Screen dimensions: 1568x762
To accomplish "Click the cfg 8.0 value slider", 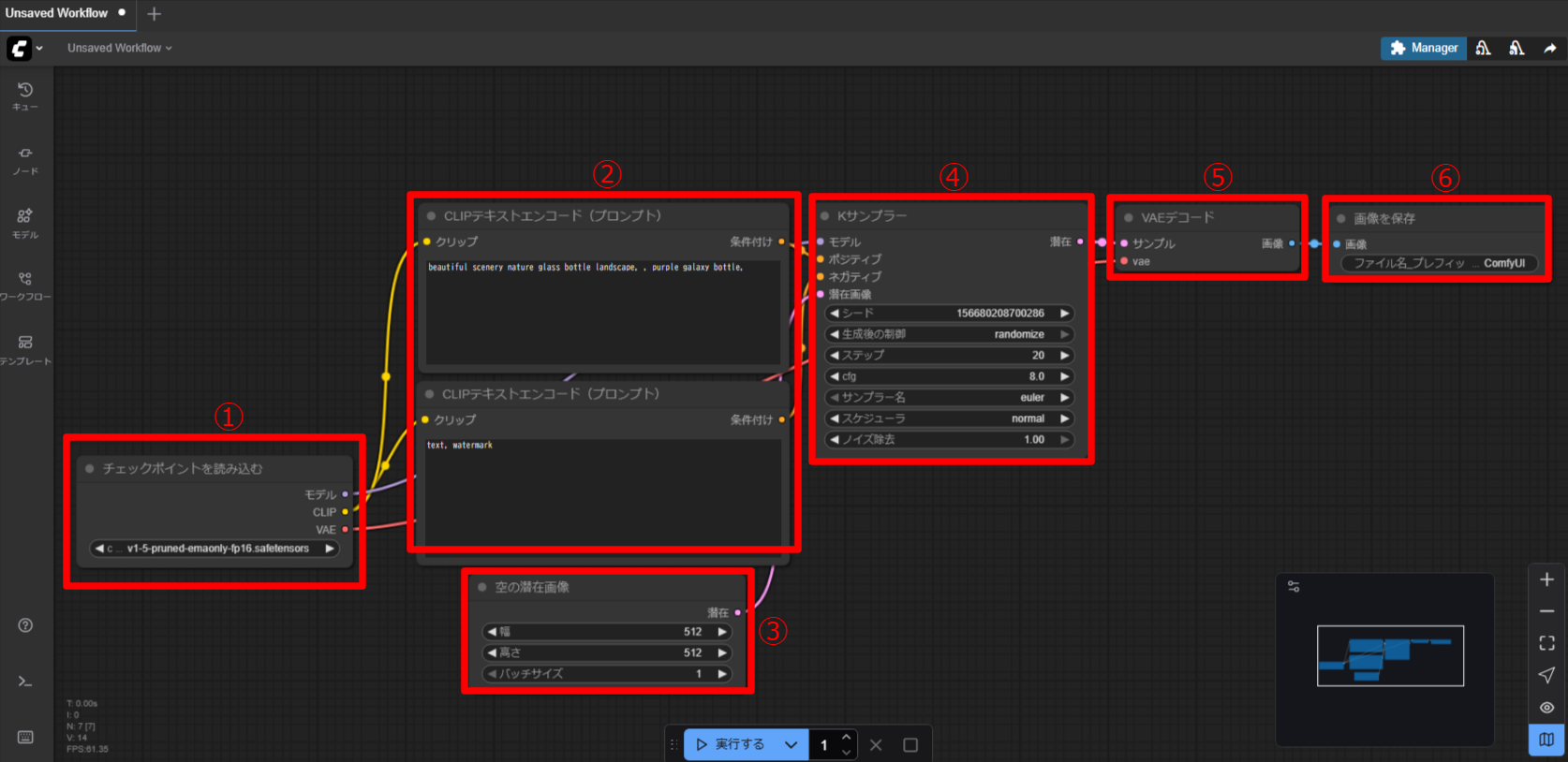I will click(950, 376).
